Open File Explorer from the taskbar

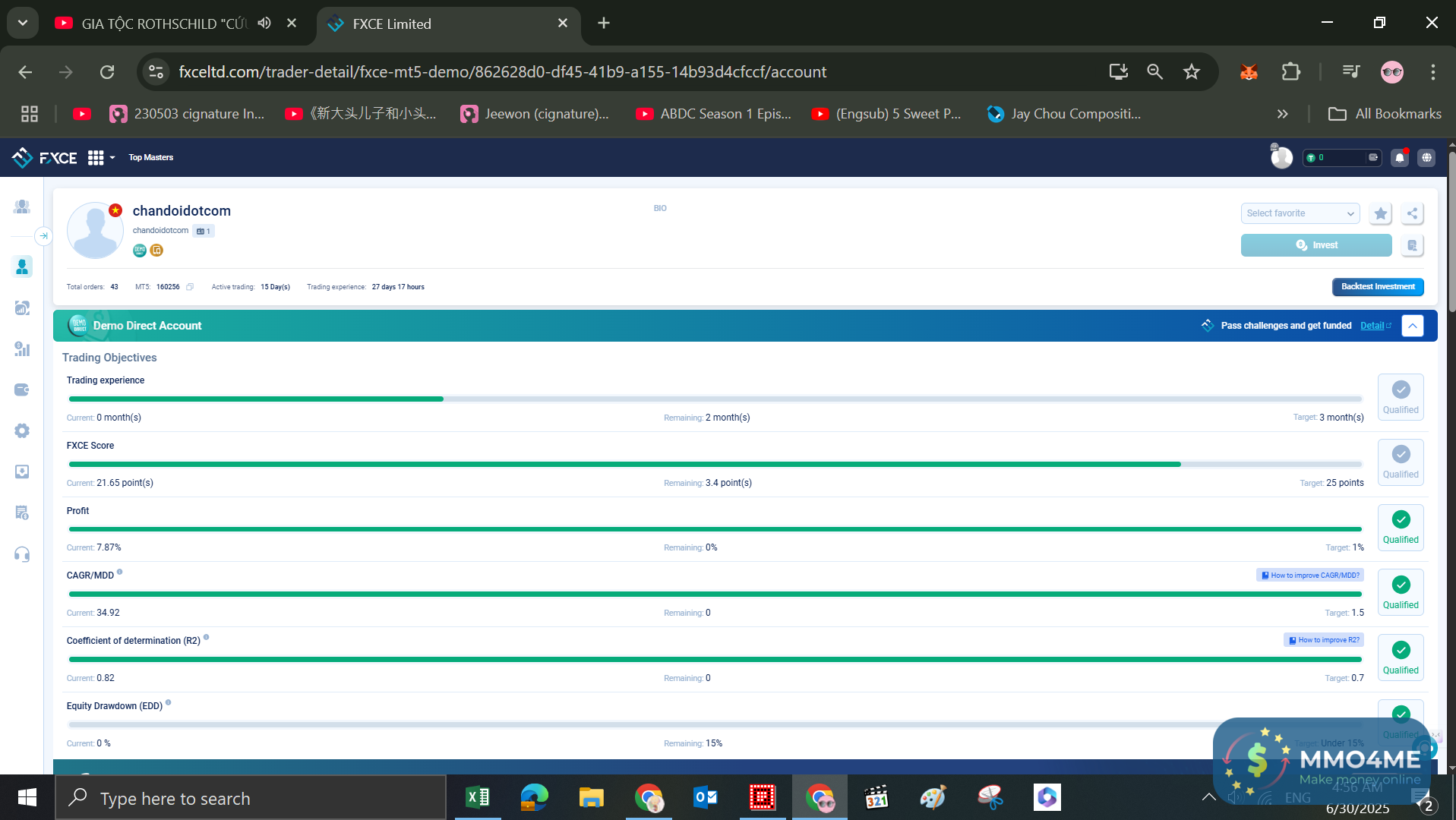point(592,797)
